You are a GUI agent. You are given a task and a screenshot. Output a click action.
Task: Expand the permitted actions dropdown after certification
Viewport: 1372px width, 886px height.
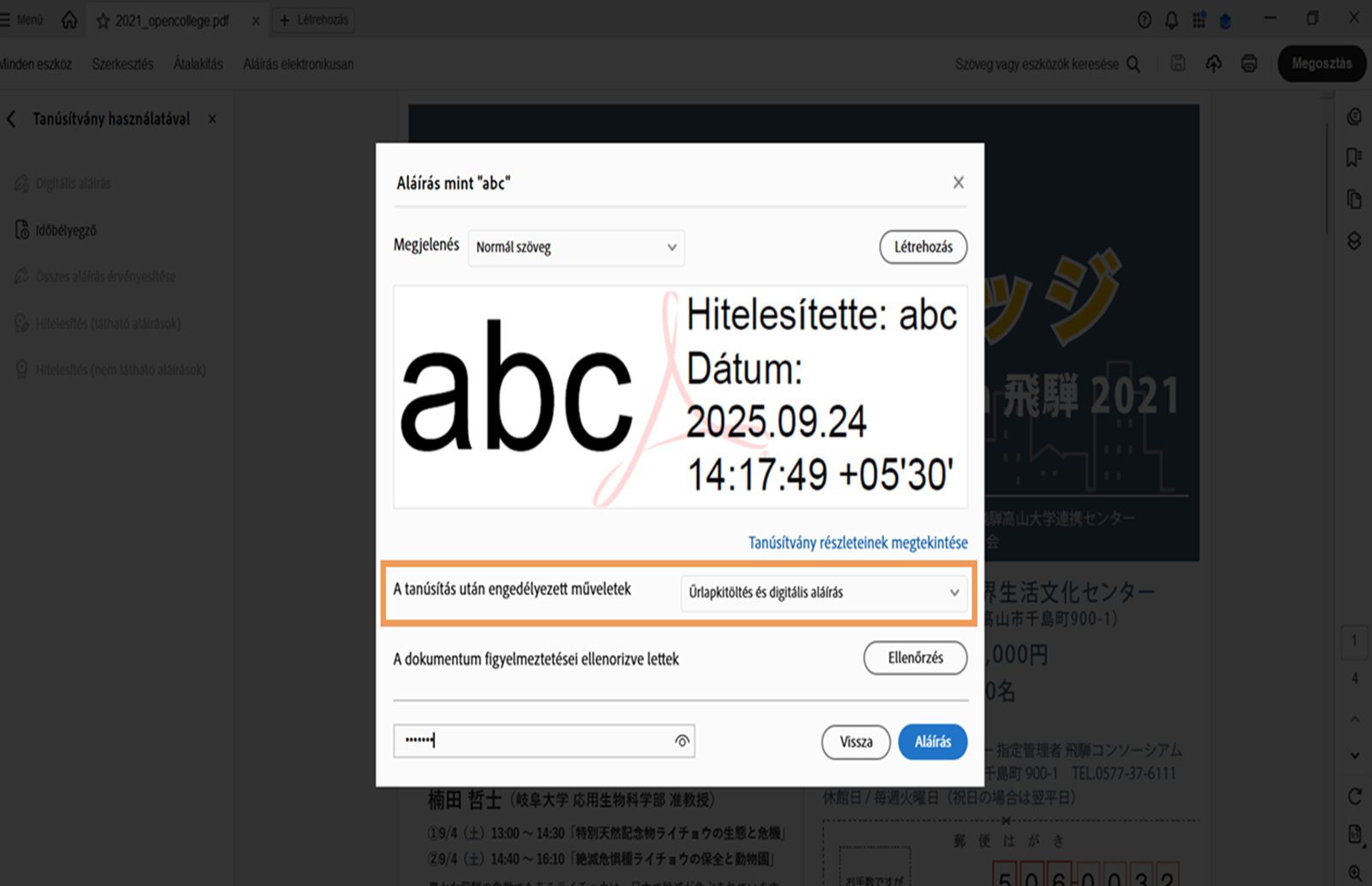(x=823, y=592)
